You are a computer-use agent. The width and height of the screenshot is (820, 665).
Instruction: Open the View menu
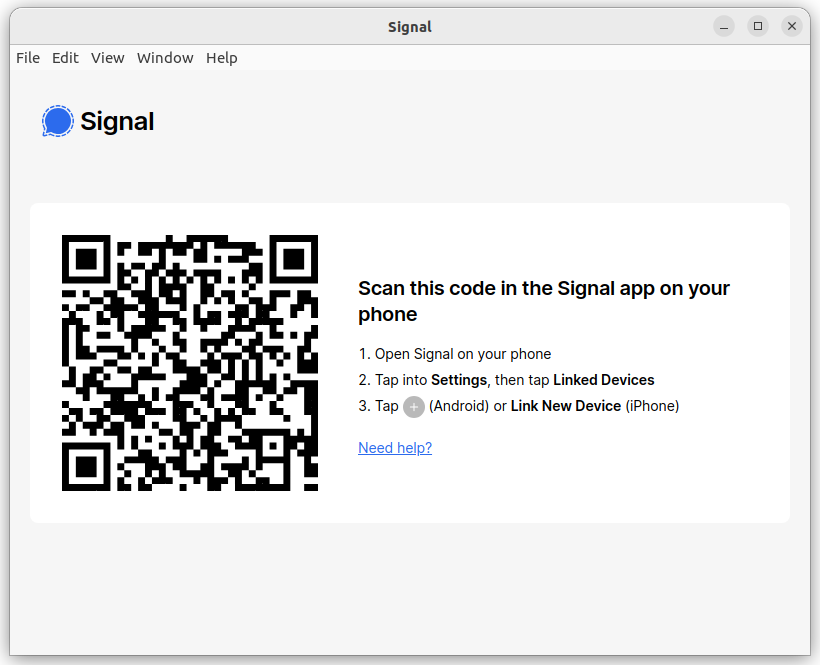pyautogui.click(x=108, y=58)
